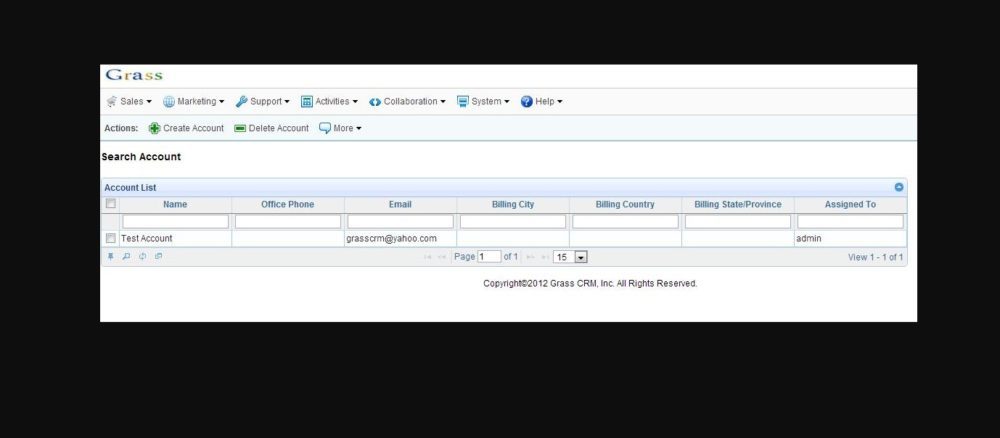Click the search magnifier icon in grid footer

[x=126, y=257]
